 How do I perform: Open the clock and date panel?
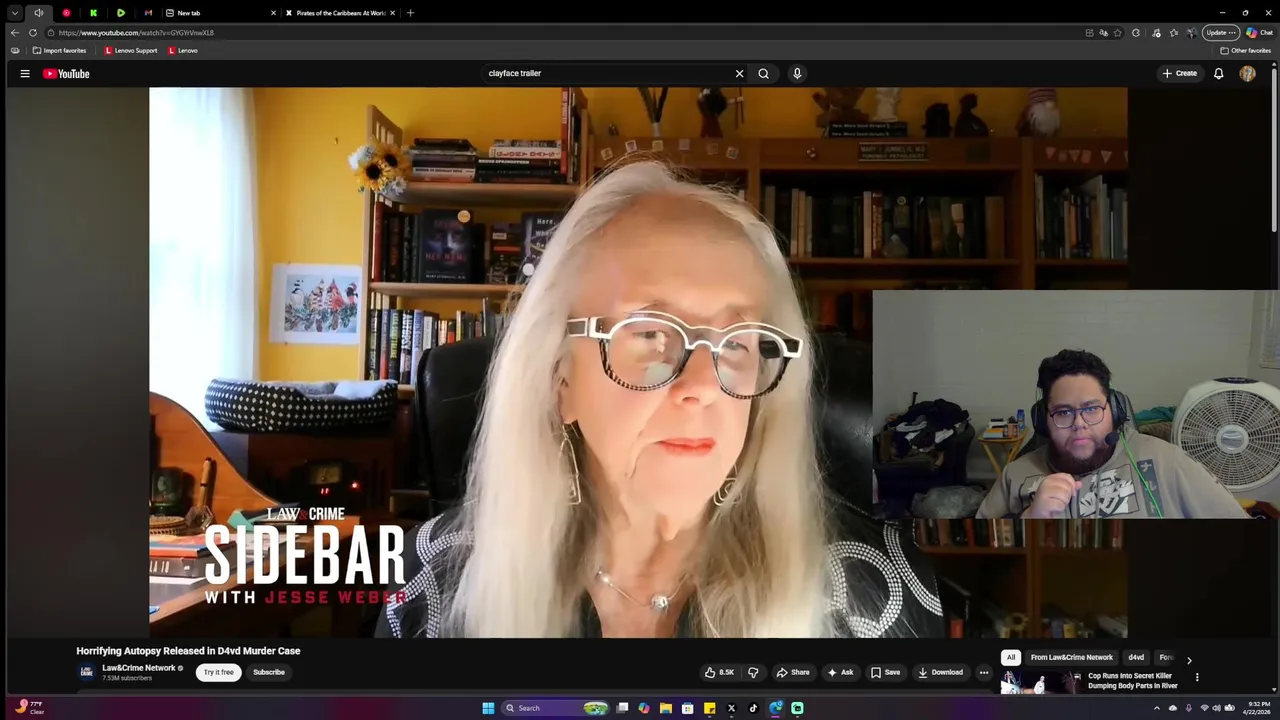click(x=1255, y=708)
